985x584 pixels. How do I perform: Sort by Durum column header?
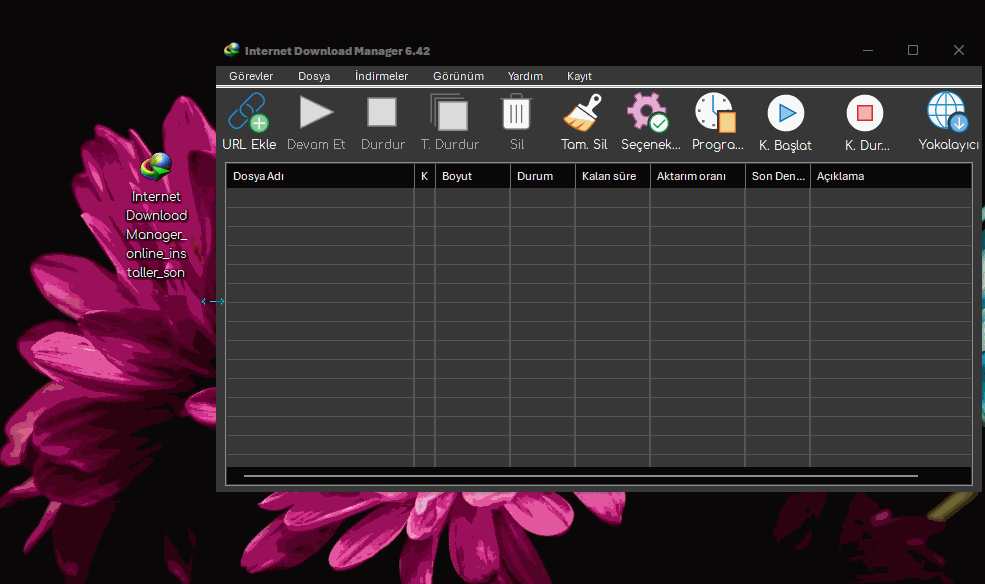coord(543,176)
